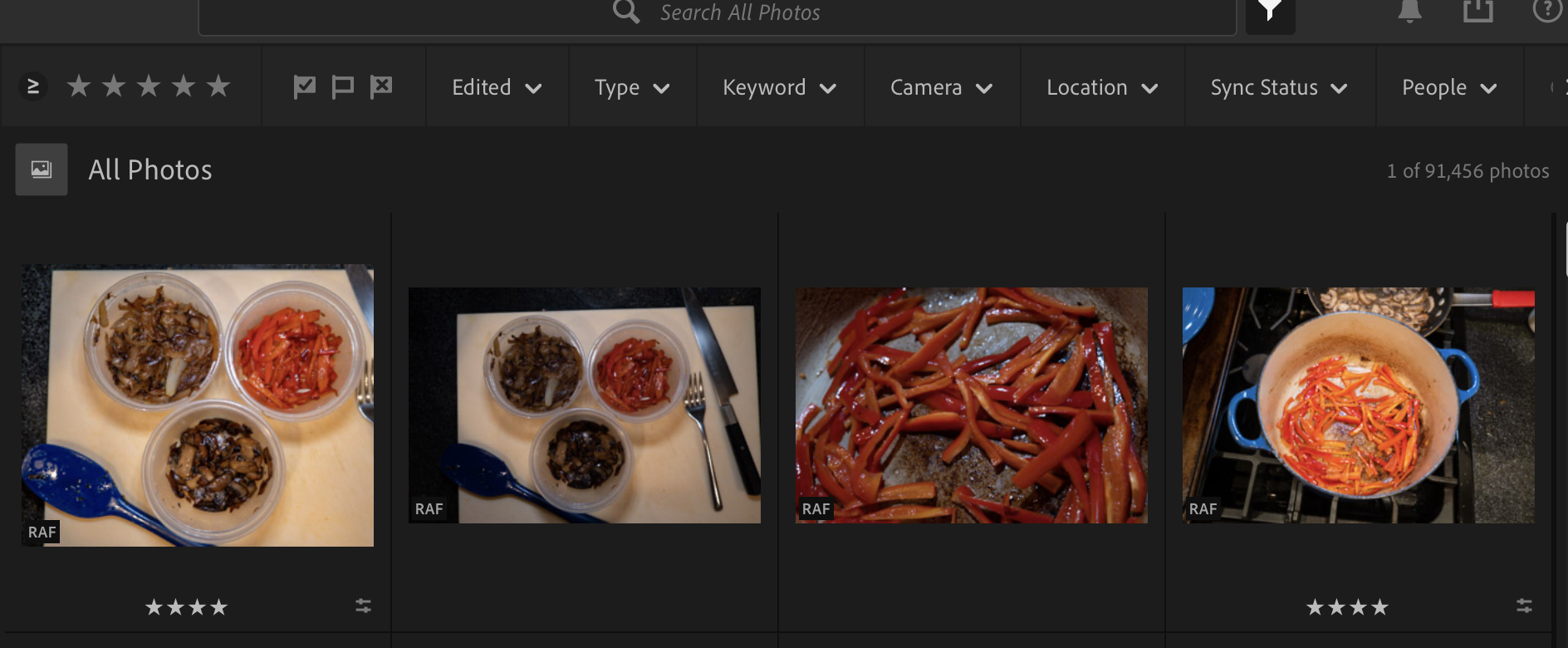Expand the Keyword filter dropdown
Screen dimensions: 1568x648
pyautogui.click(x=779, y=87)
